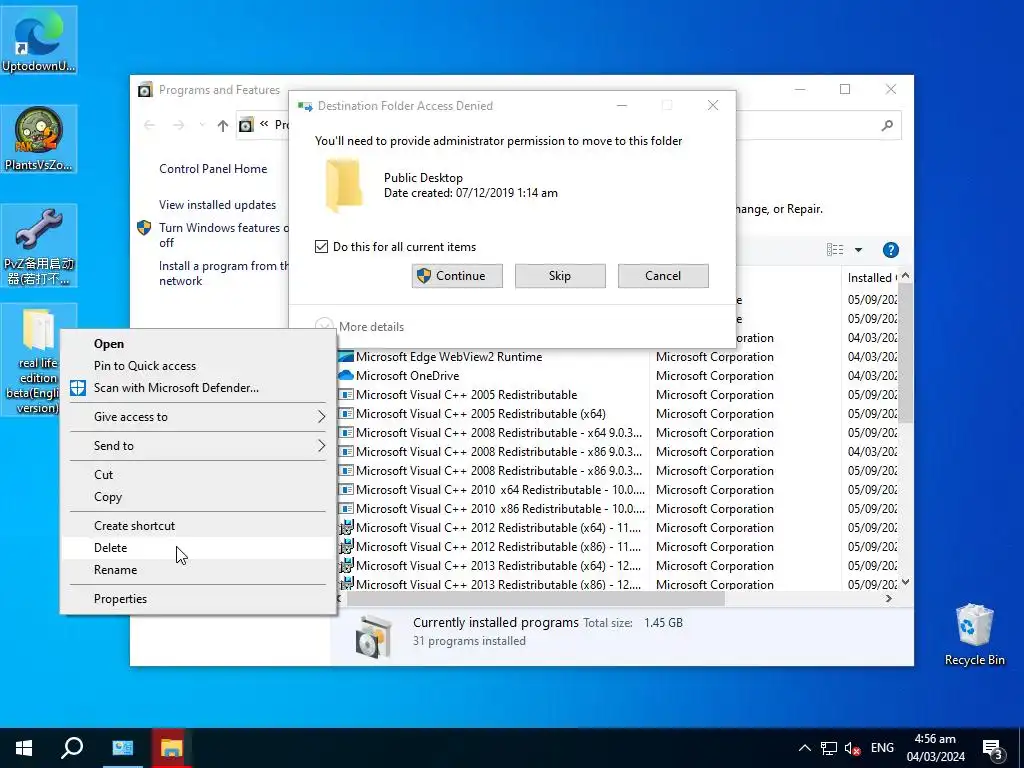Open the Recycle Bin on desktop
Viewport: 1024px width, 768px height.
tap(974, 633)
